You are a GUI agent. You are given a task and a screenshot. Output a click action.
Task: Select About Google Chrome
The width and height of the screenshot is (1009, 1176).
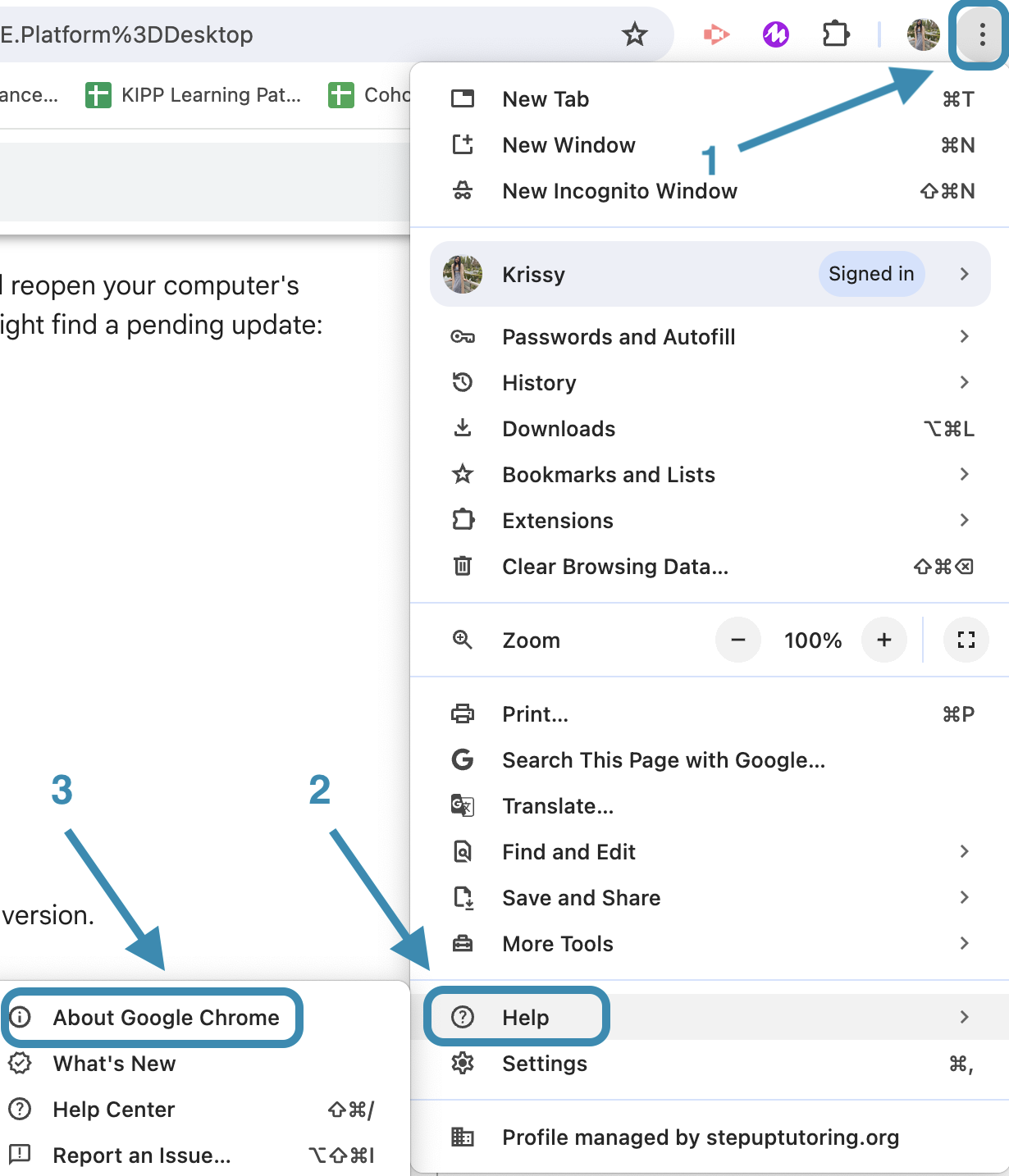166,1018
